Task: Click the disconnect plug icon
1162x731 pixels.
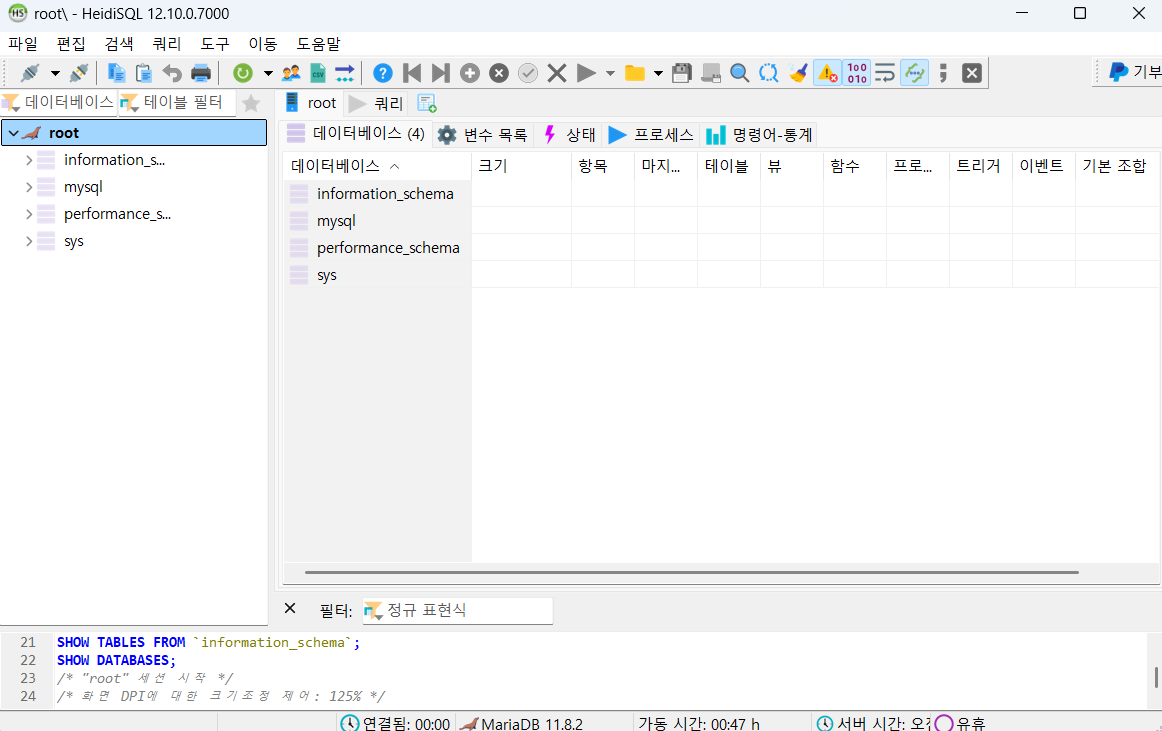Action: tap(79, 73)
